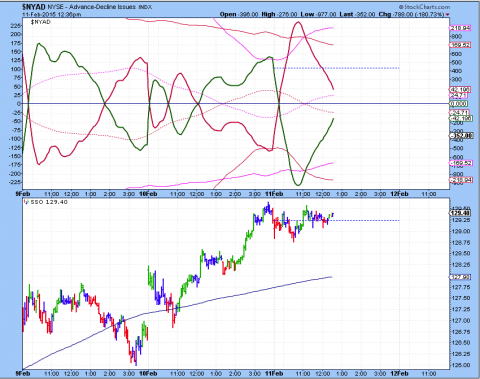Click the red 169.52 value tag
Image resolution: width=480 pixels, height=379 pixels.
coord(460,45)
